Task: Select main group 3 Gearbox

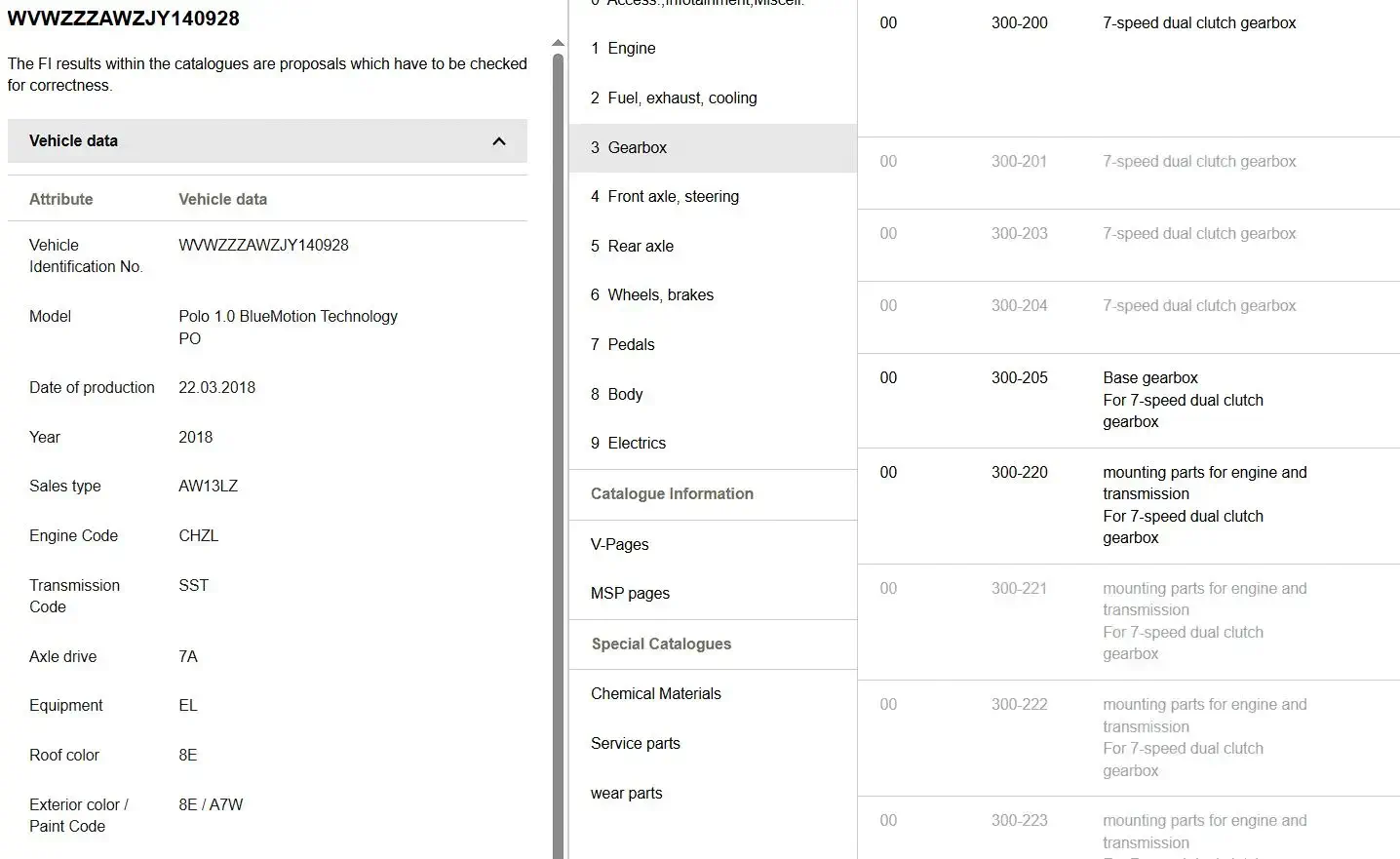Action: point(713,148)
